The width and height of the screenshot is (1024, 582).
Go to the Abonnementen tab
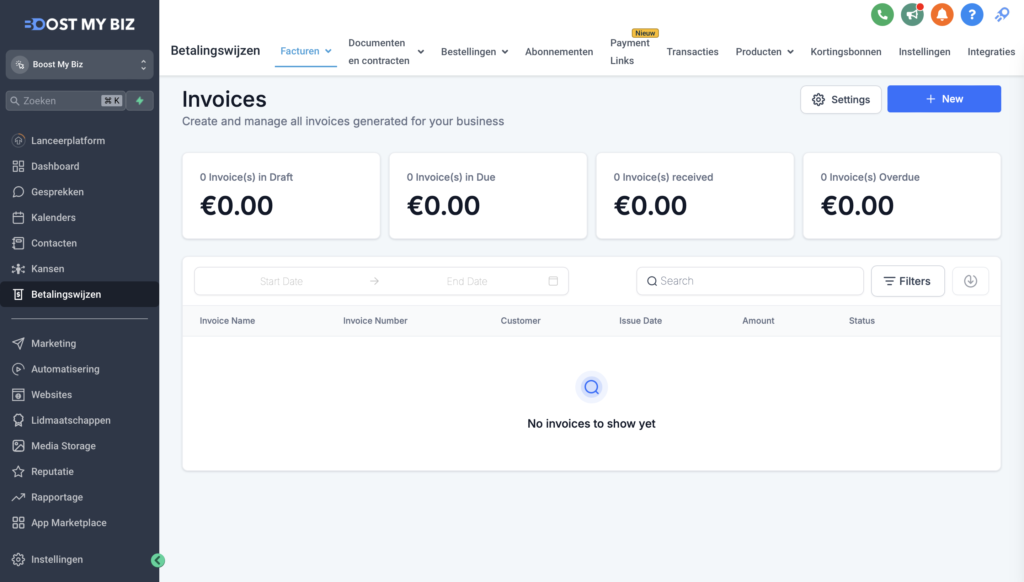click(559, 51)
